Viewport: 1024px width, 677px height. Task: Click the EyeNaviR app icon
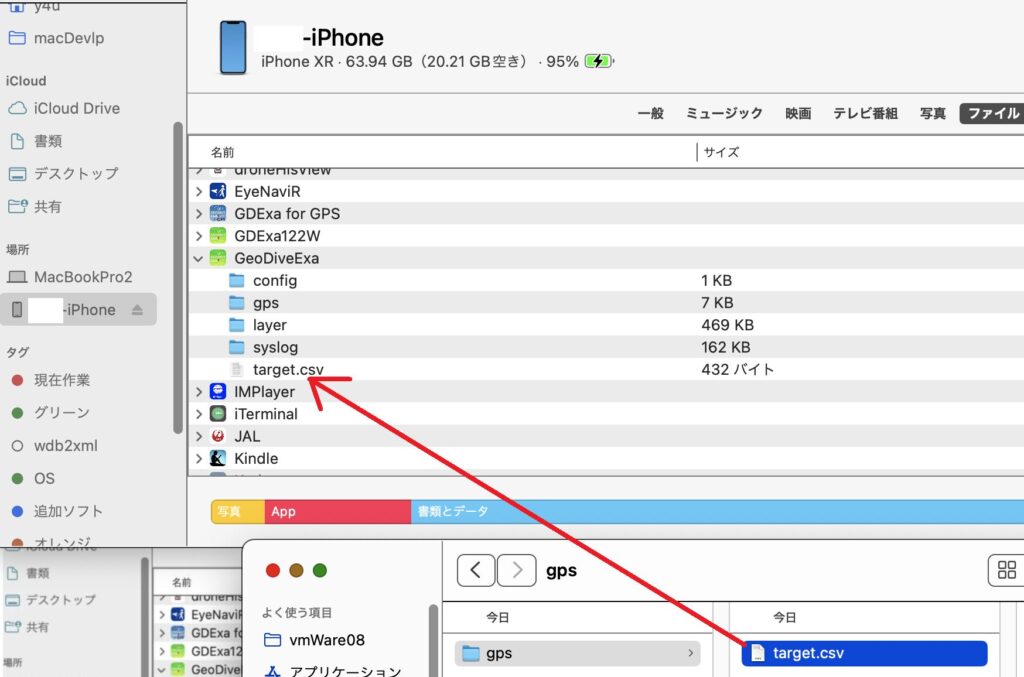[217, 191]
